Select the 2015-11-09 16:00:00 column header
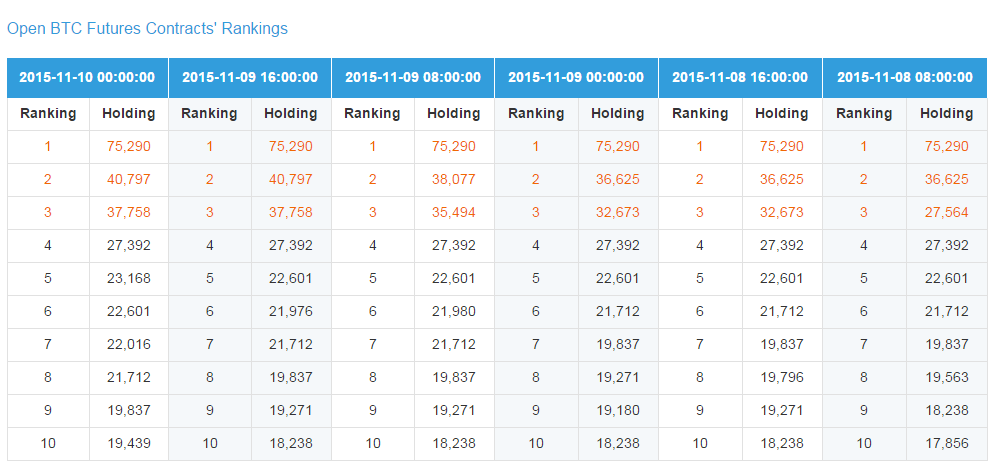 pyautogui.click(x=250, y=78)
